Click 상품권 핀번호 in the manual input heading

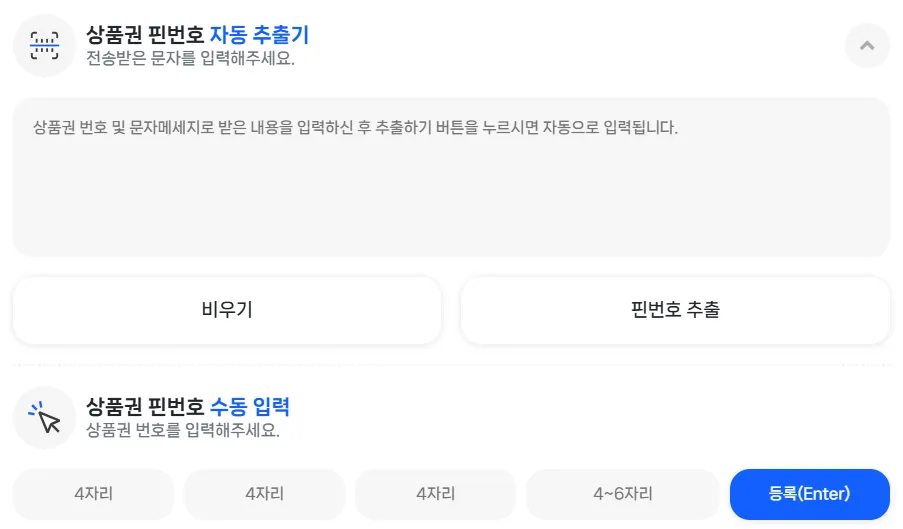pyautogui.click(x=145, y=407)
